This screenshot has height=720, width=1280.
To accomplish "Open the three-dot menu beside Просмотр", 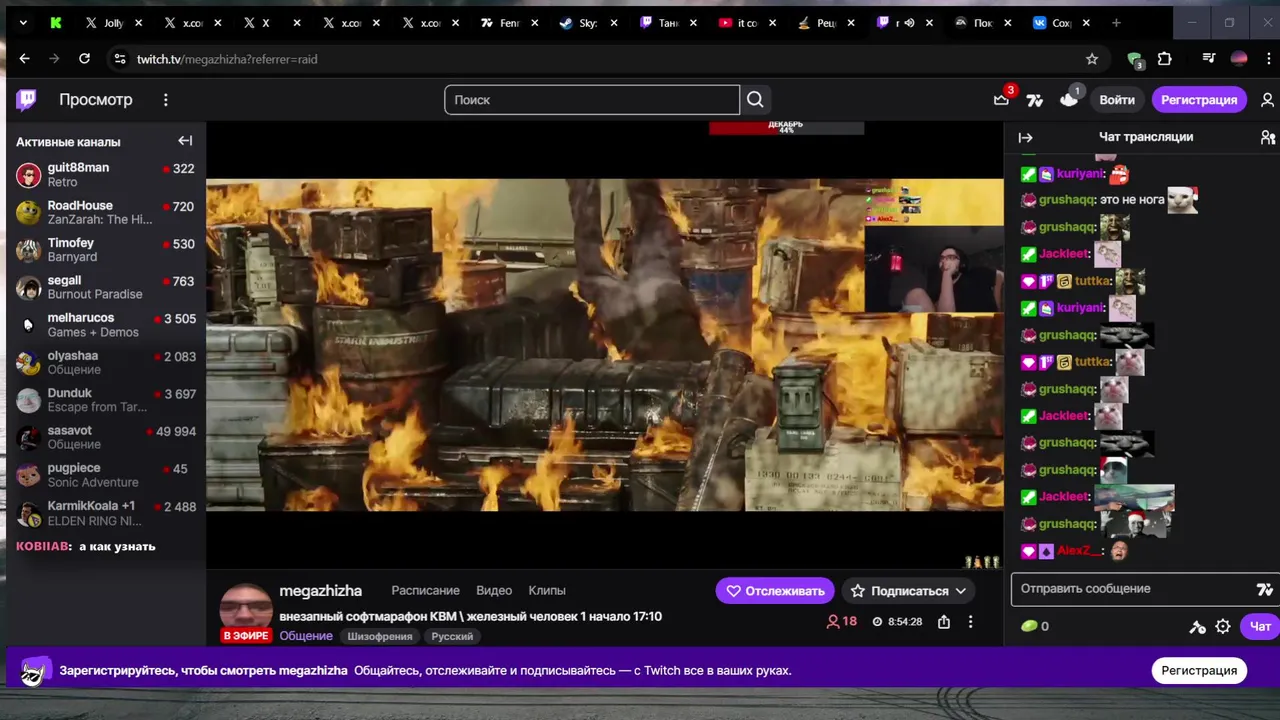I will point(166,99).
